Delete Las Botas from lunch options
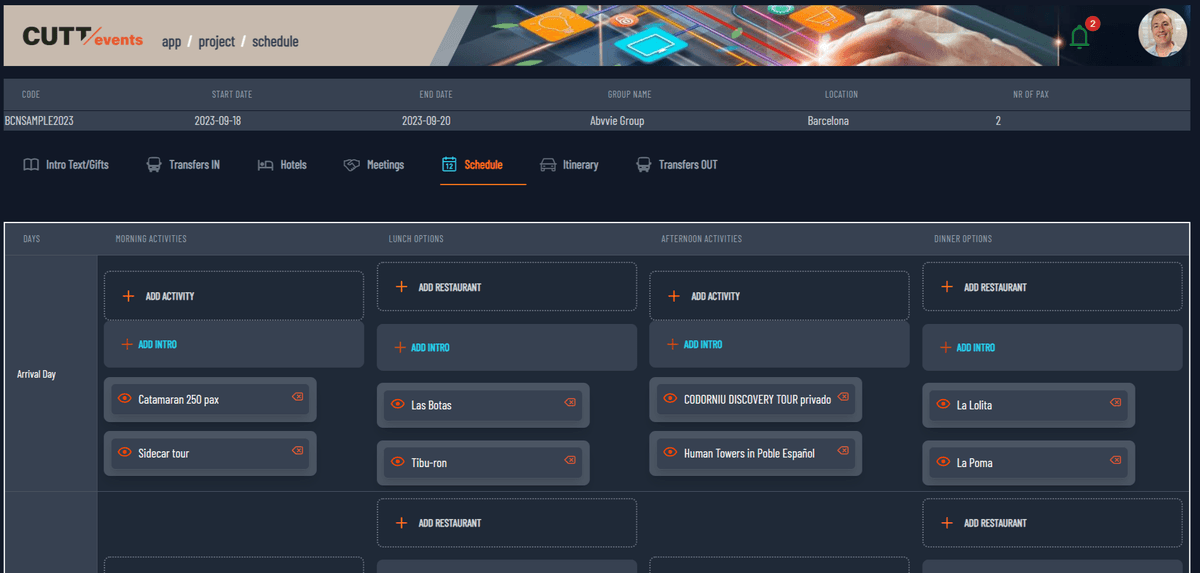The image size is (1200, 573). (x=570, y=403)
